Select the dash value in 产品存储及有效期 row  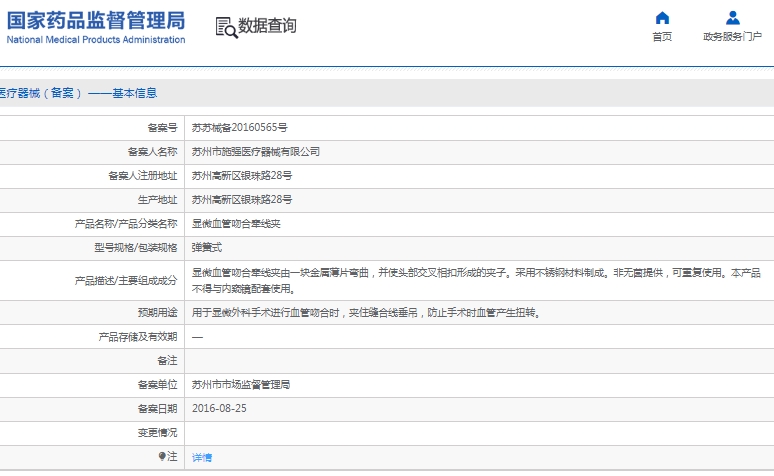point(197,337)
